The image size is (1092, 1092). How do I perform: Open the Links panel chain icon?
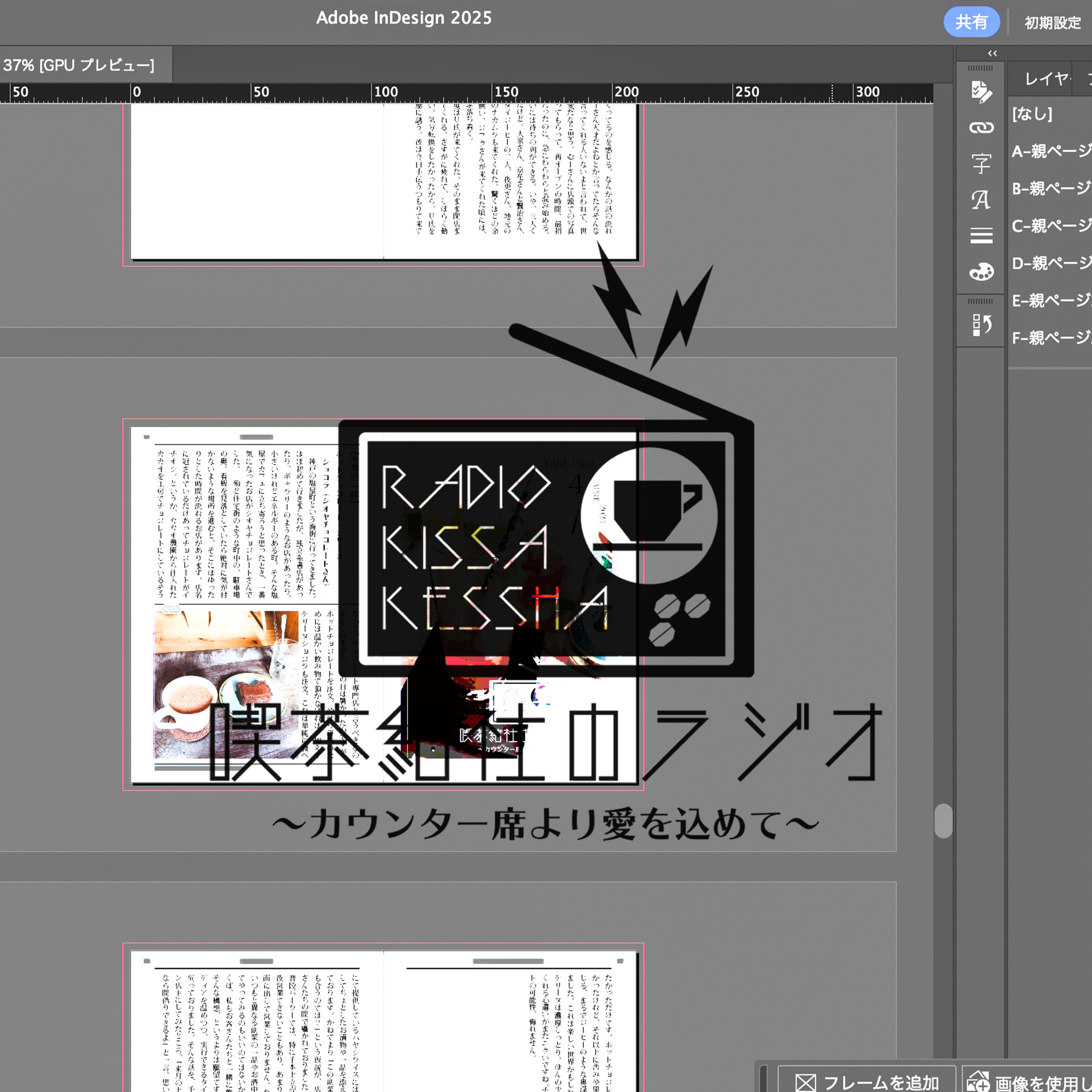pyautogui.click(x=981, y=128)
